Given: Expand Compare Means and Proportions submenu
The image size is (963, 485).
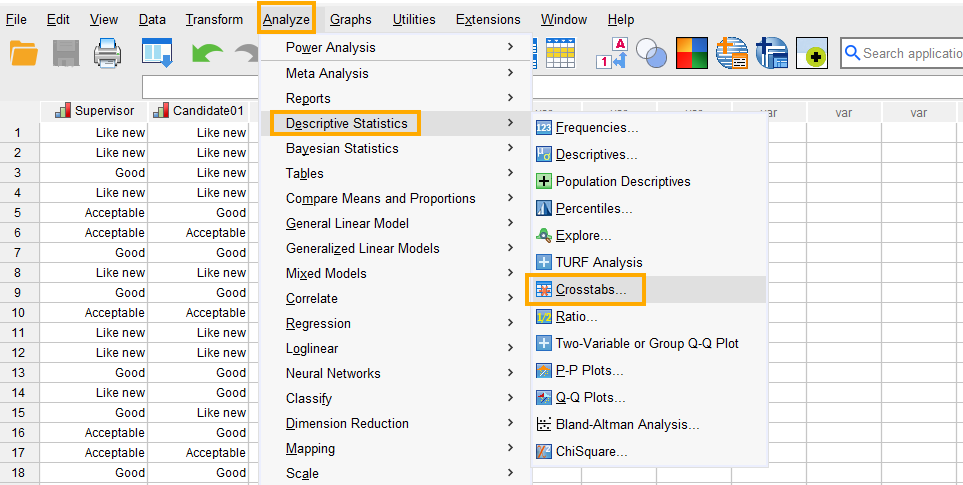Looking at the screenshot, I should 396,198.
